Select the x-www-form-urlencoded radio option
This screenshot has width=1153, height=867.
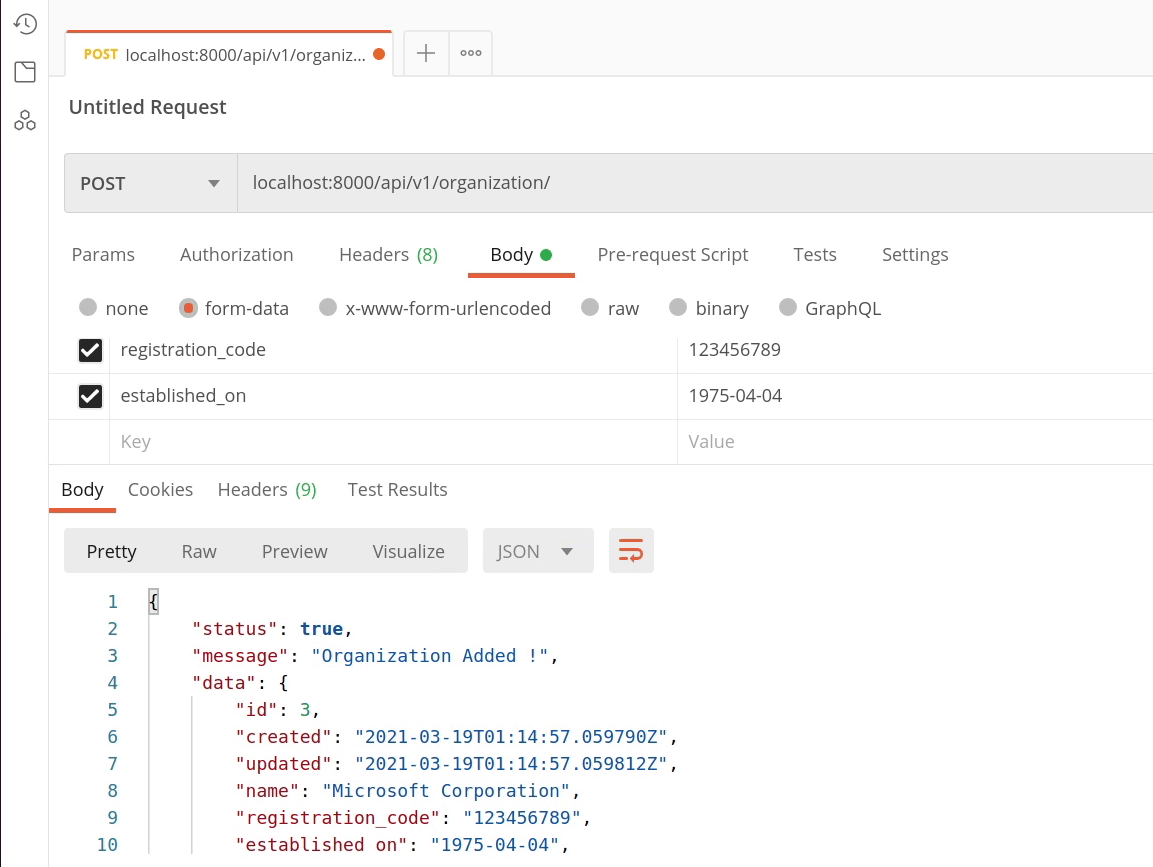click(328, 308)
